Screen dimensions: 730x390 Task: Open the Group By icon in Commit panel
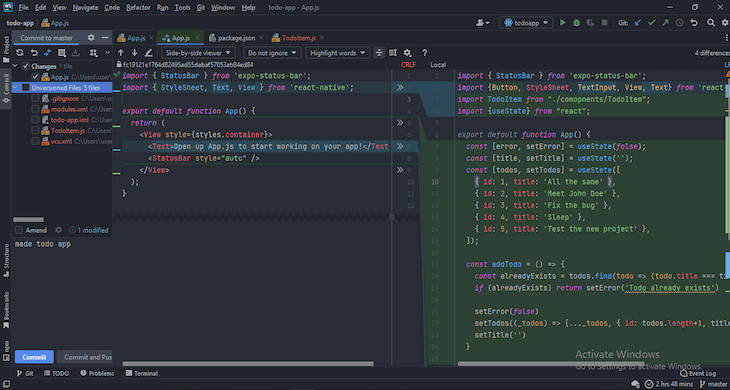tap(94, 53)
